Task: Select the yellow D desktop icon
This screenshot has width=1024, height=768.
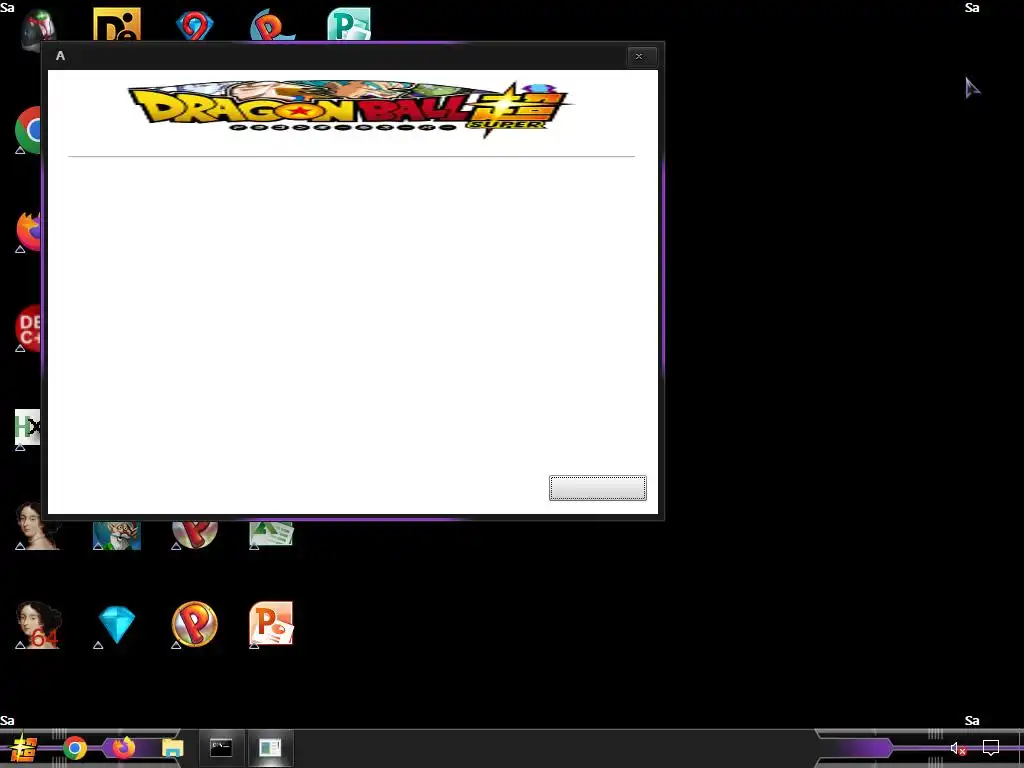Action: pos(117,24)
